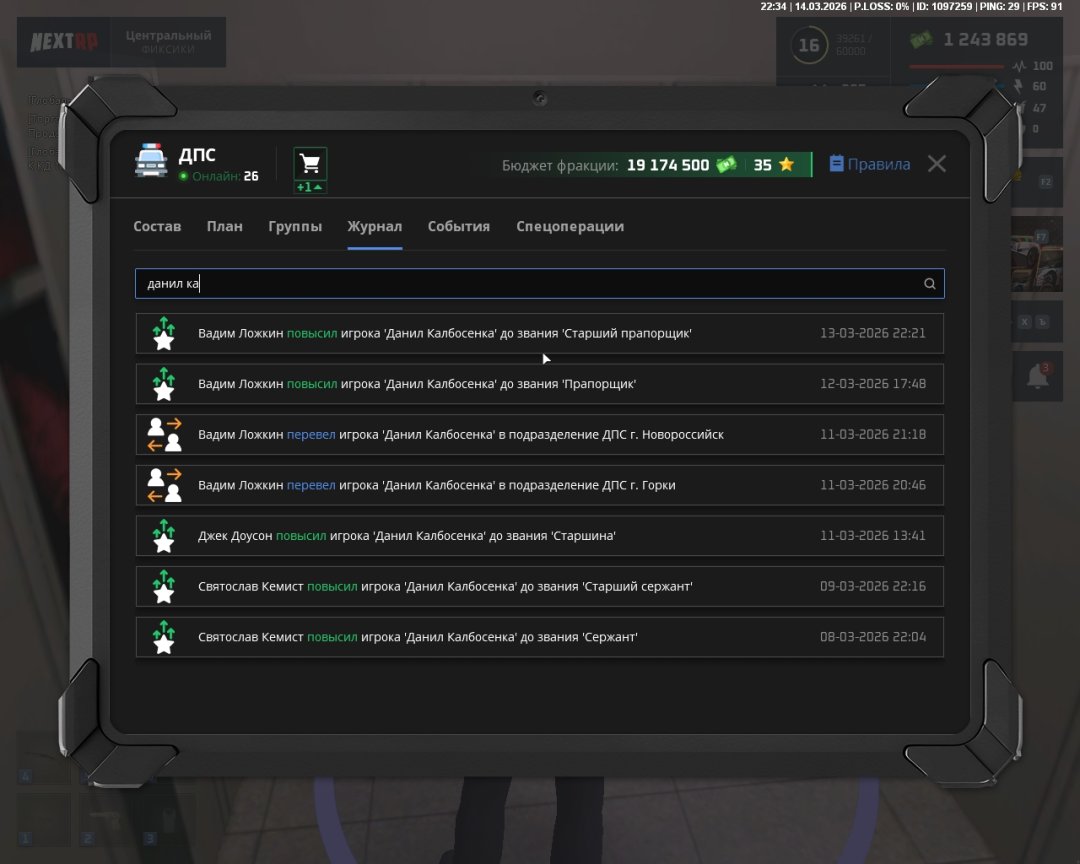Click transfer icon for Новороссийск entry

click(164, 434)
